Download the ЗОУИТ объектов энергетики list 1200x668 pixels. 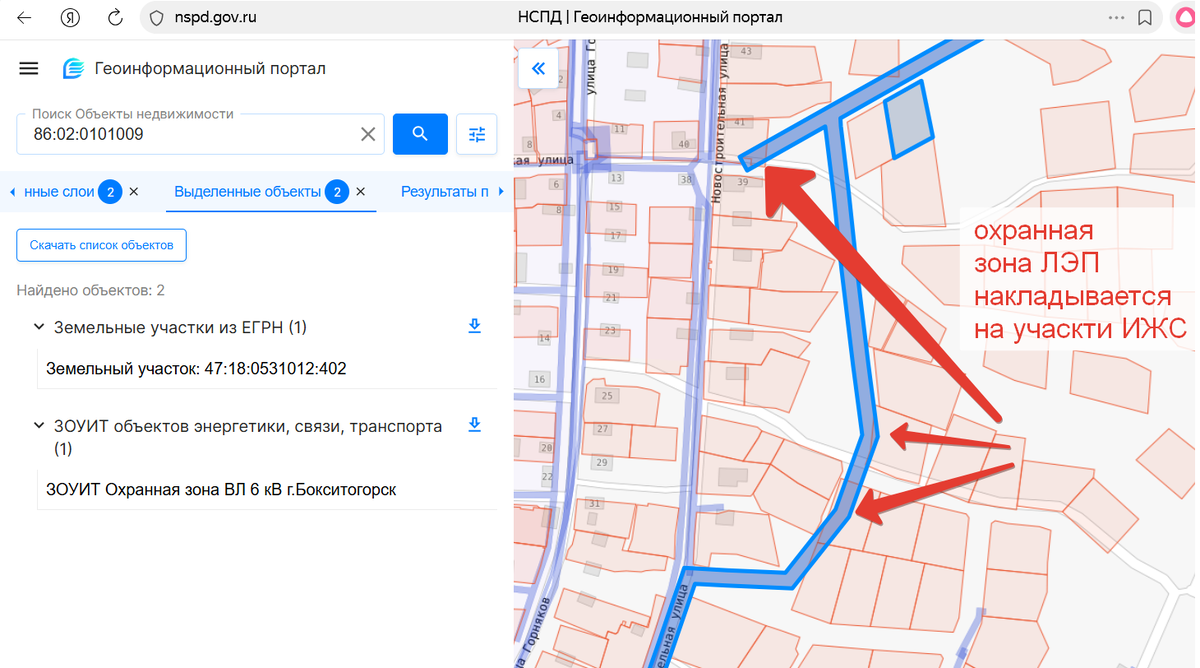[475, 425]
